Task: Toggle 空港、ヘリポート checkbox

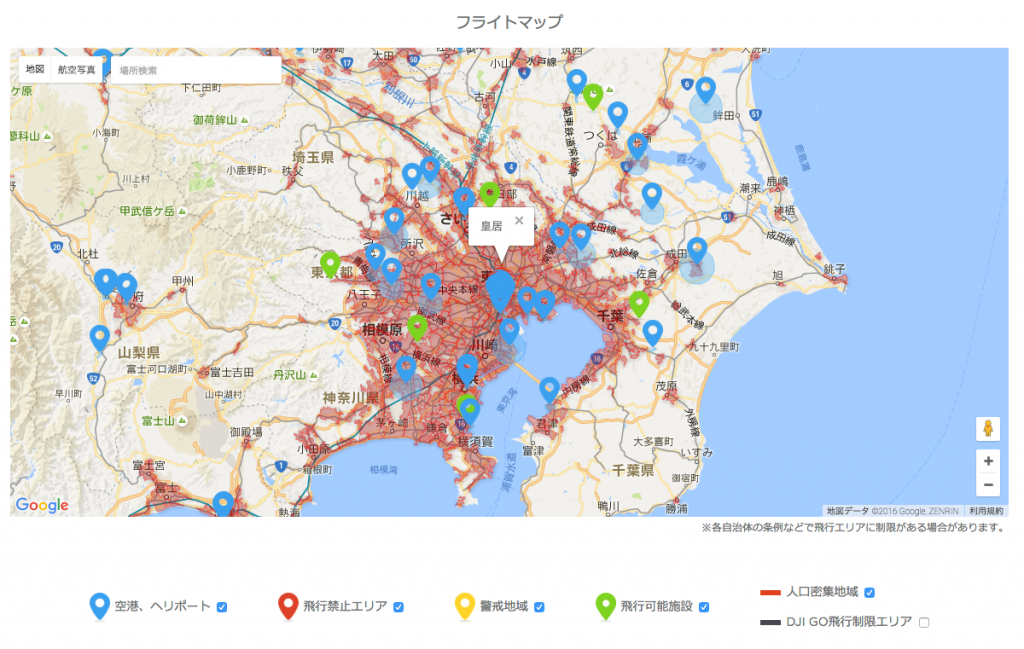Action: [x=222, y=607]
